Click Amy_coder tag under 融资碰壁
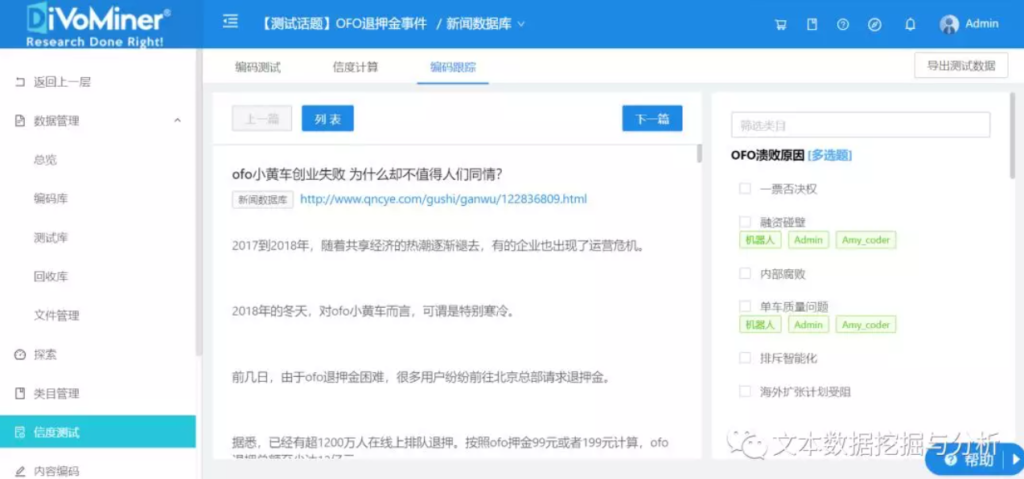Screen dimensions: 1024x479 pyautogui.click(x=866, y=240)
